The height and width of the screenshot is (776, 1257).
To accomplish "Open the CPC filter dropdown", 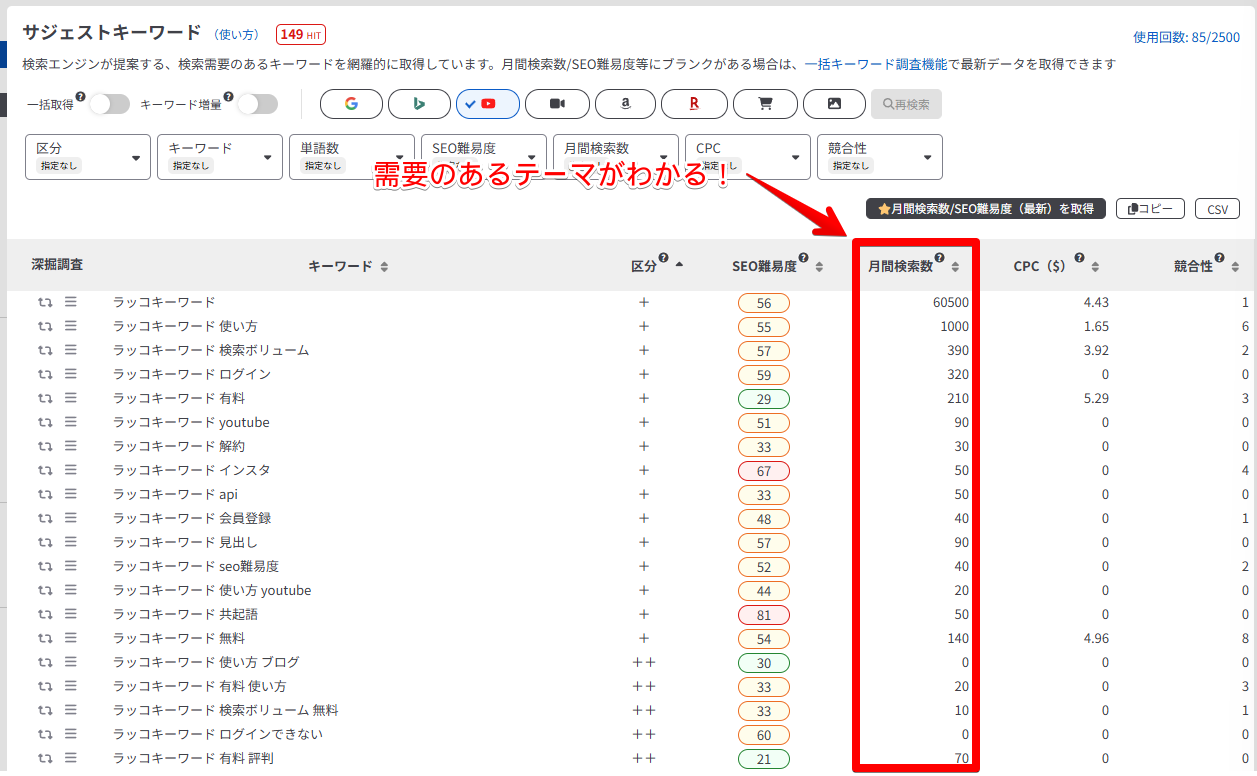I will 747,157.
